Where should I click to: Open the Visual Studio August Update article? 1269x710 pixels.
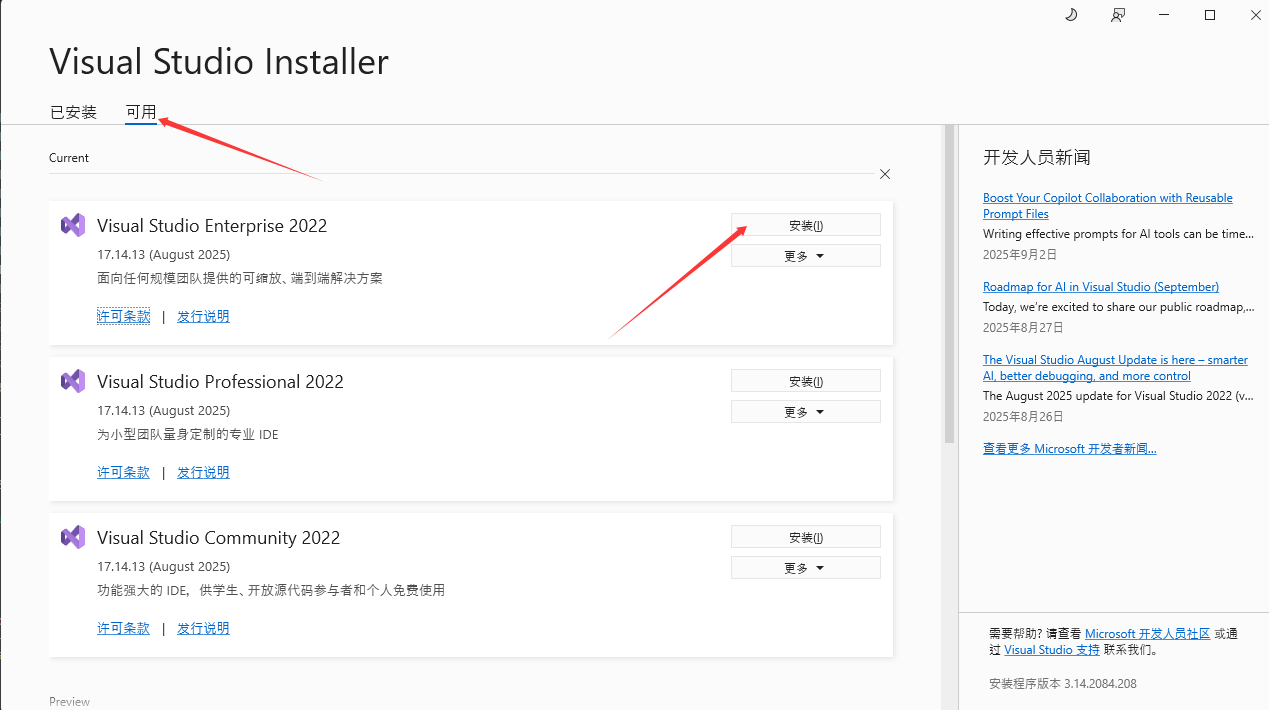click(x=1115, y=368)
